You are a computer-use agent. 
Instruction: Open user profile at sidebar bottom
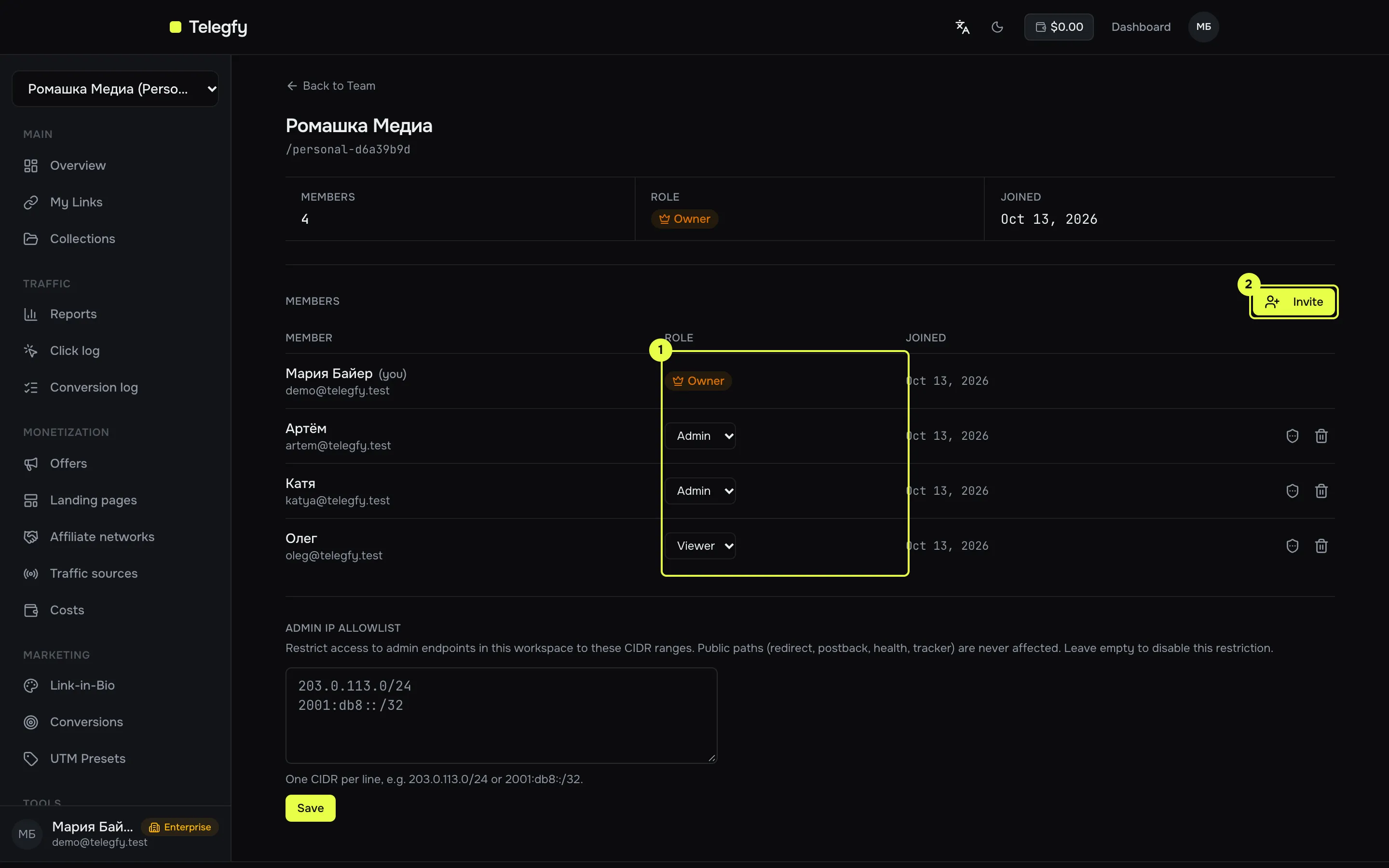(x=115, y=834)
